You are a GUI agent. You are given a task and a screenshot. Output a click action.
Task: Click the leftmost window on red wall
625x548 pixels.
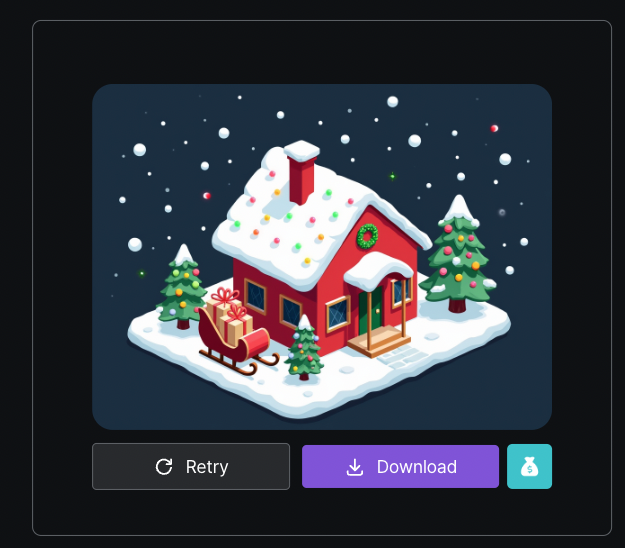tap(255, 296)
